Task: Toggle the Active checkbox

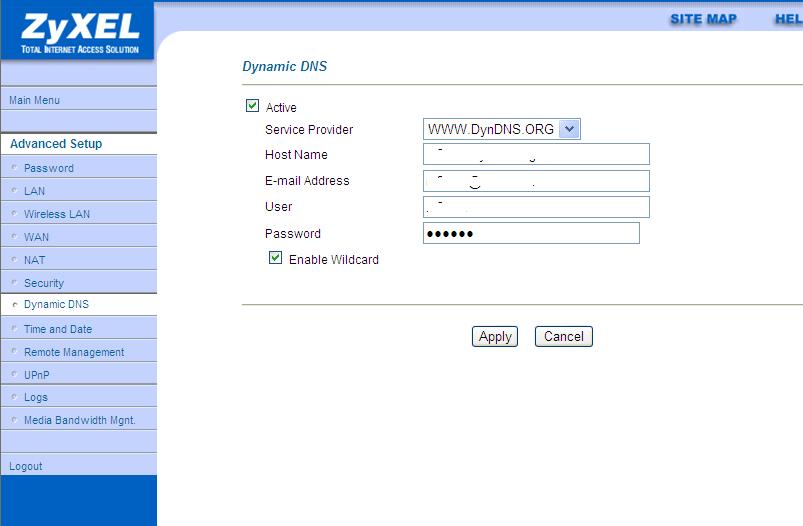Action: click(x=252, y=106)
